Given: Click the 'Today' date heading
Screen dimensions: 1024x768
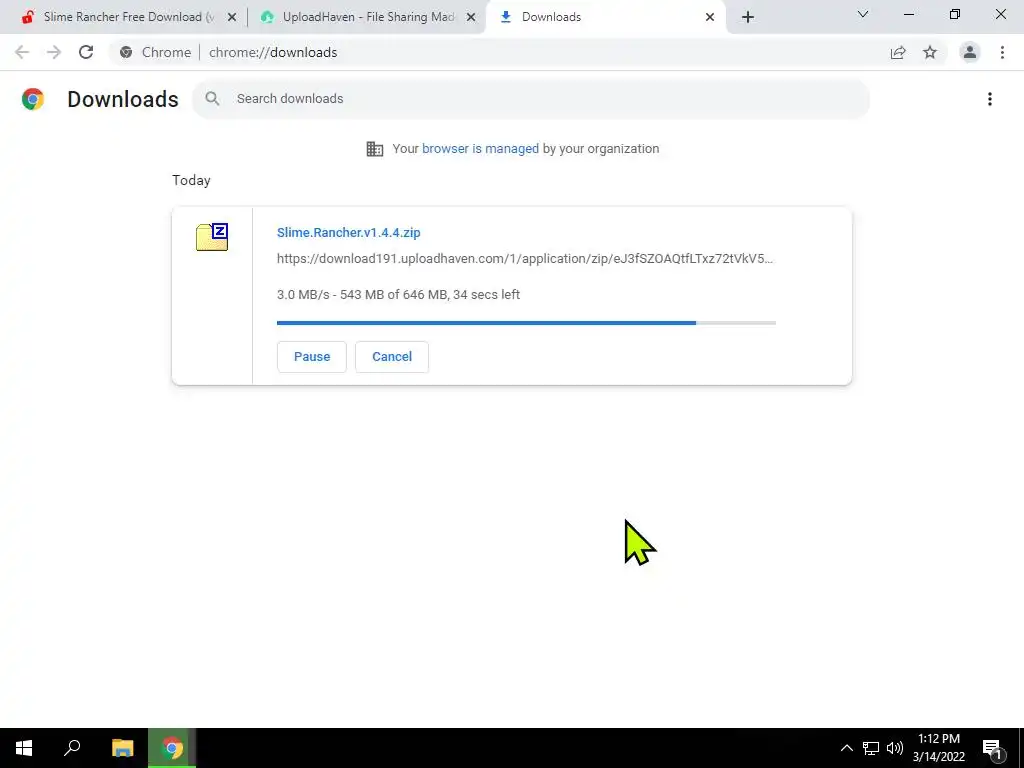Looking at the screenshot, I should coord(191,180).
